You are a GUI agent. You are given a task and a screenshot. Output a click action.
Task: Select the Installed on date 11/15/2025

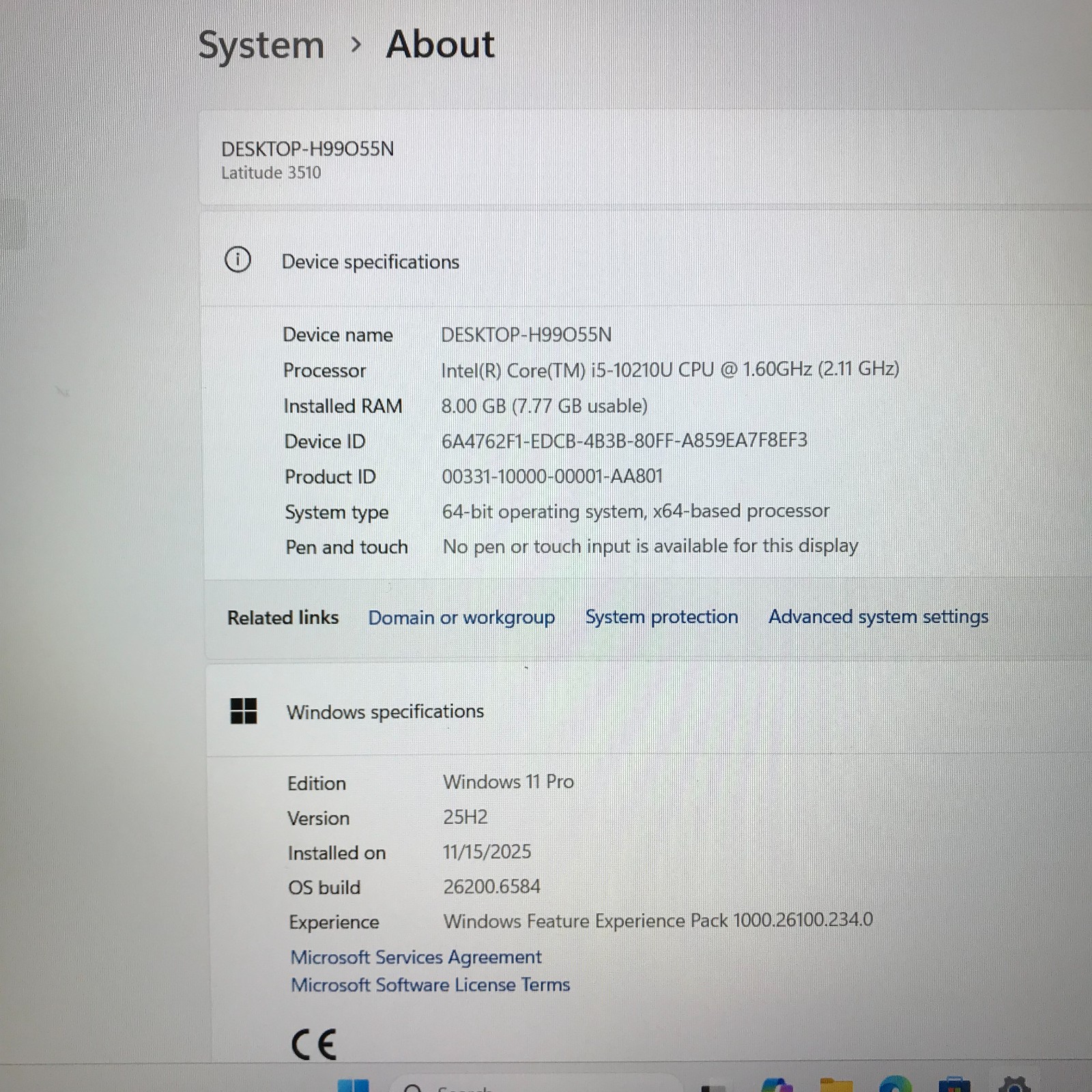coord(487,852)
